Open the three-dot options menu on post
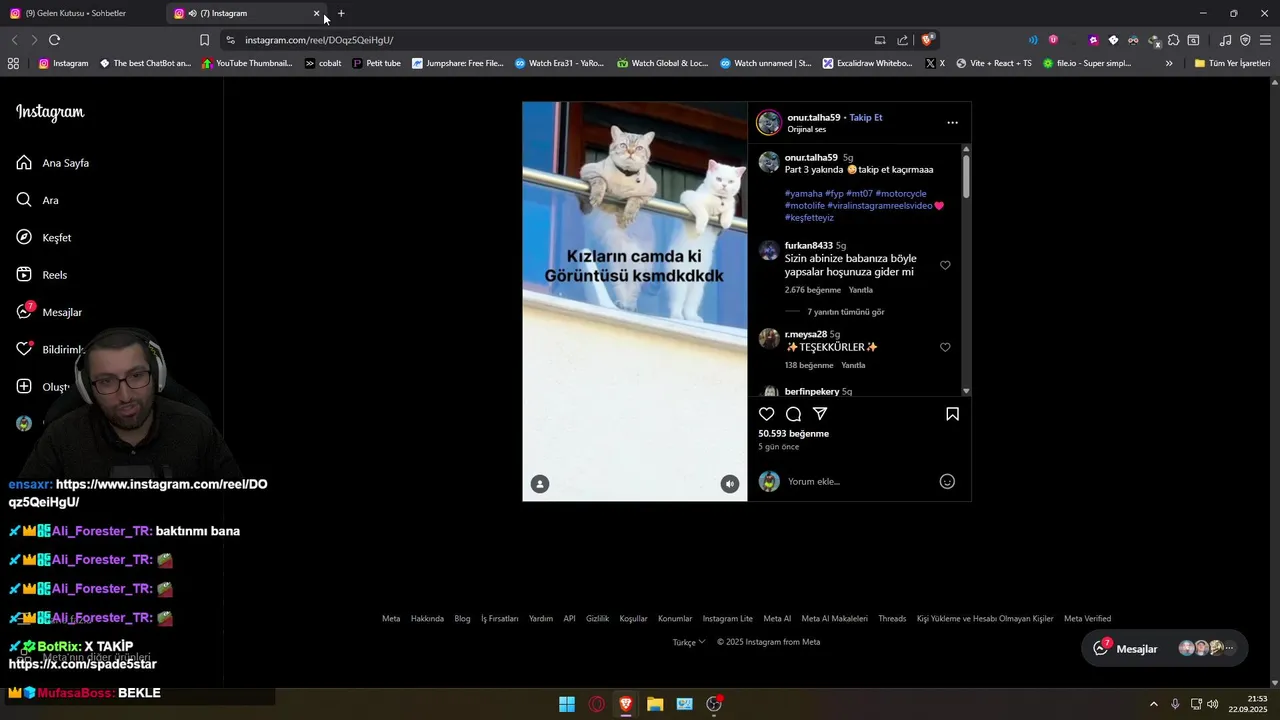Screen dimensions: 1280x720 (952, 123)
